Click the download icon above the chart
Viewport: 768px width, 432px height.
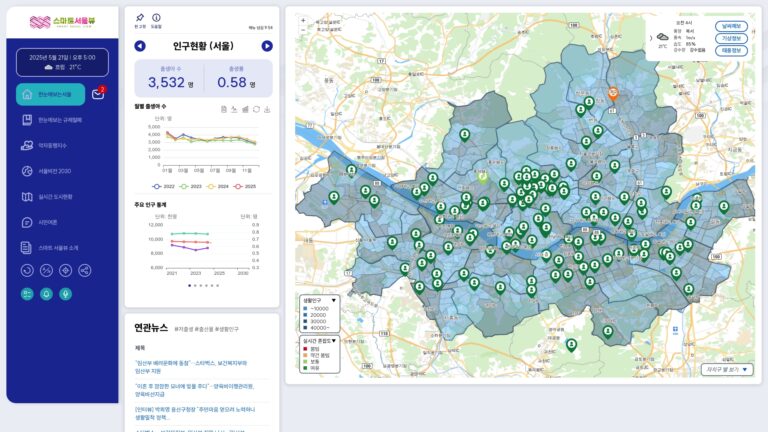(x=267, y=109)
